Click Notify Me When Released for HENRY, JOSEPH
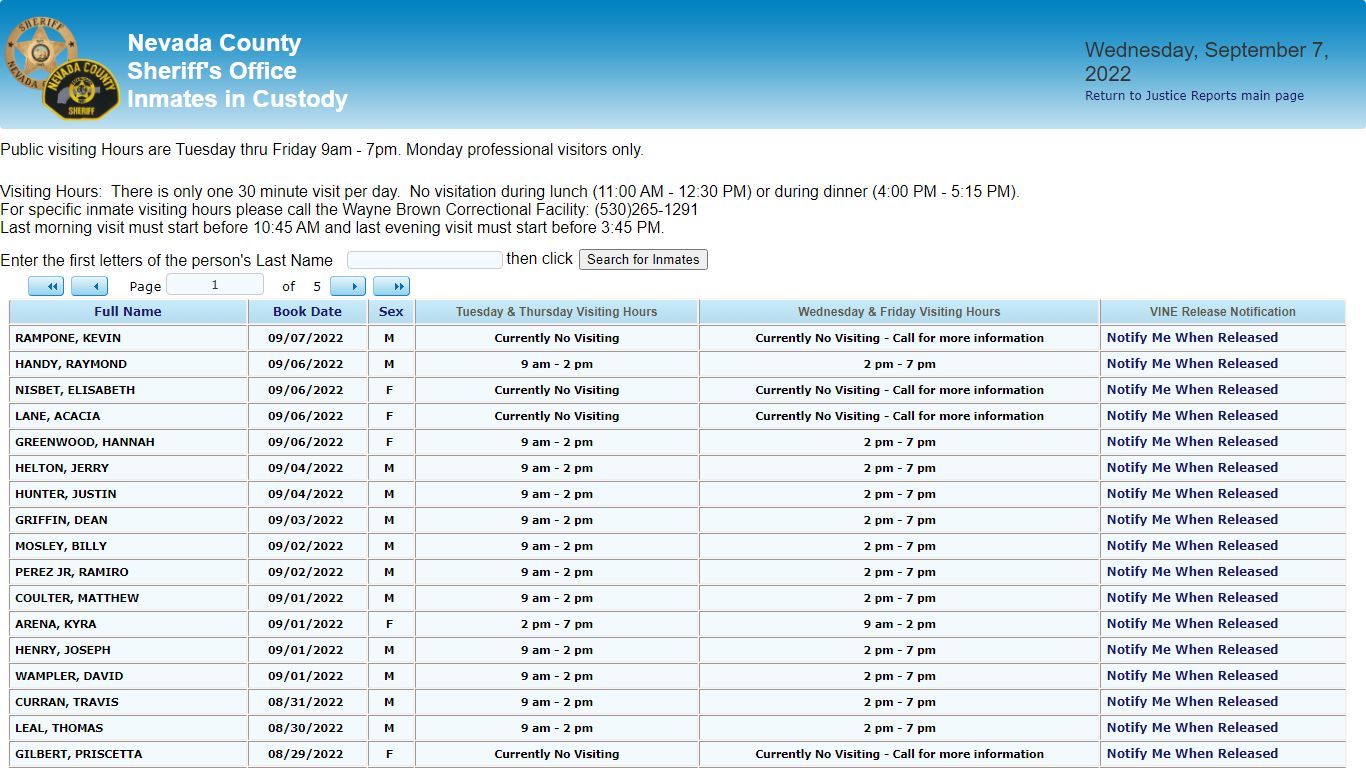This screenshot has height=768, width=1366. [1192, 650]
